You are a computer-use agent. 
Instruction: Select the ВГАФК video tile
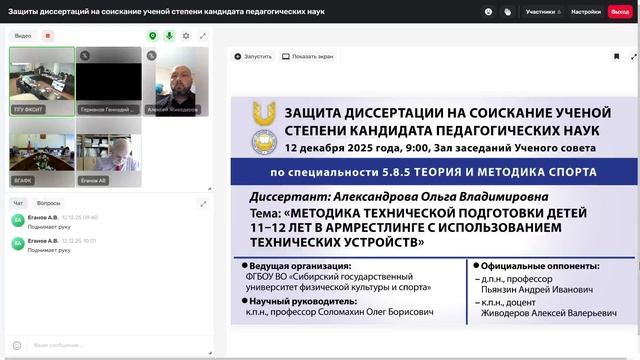click(42, 153)
